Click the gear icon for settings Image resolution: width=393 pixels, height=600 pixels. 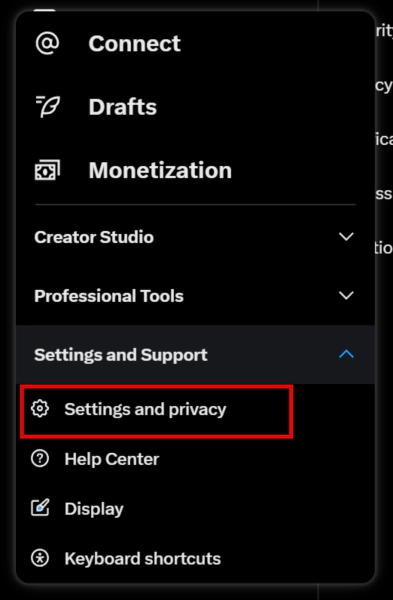click(x=40, y=409)
